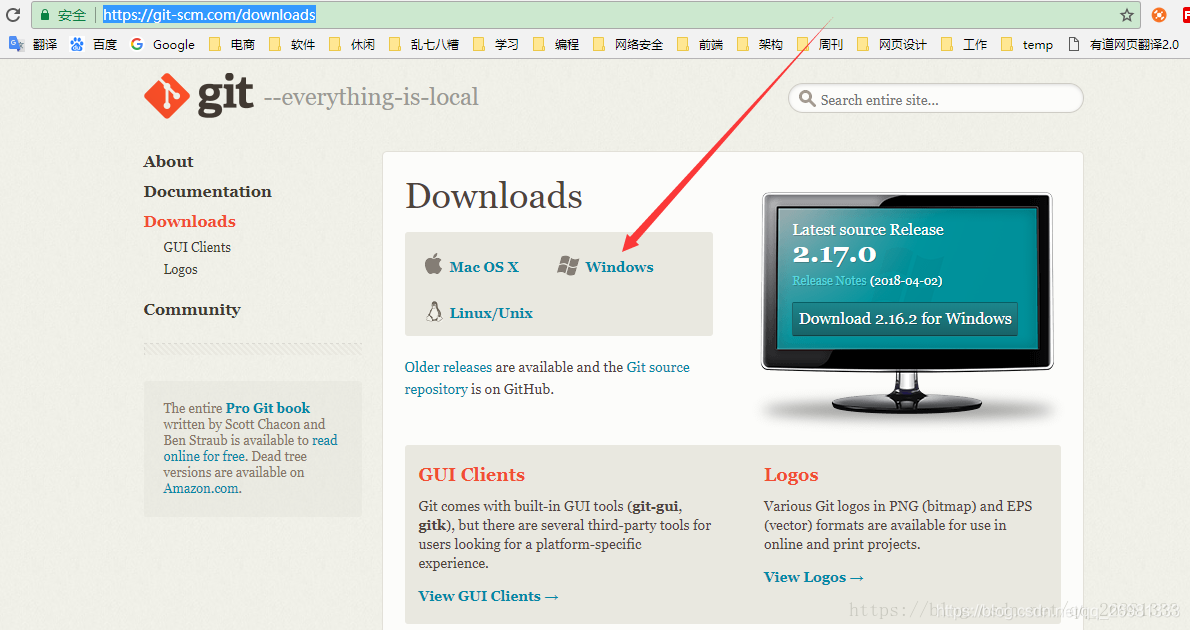Click Download 2.16.2 for Windows button
Image resolution: width=1190 pixels, height=630 pixels.
pos(905,319)
